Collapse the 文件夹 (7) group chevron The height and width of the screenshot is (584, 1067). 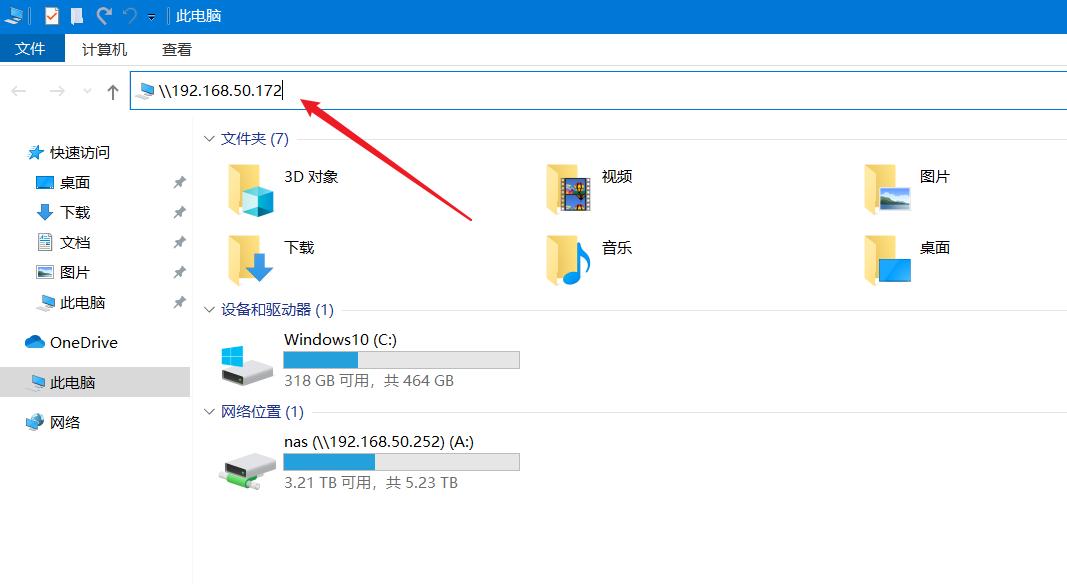pyautogui.click(x=209, y=139)
